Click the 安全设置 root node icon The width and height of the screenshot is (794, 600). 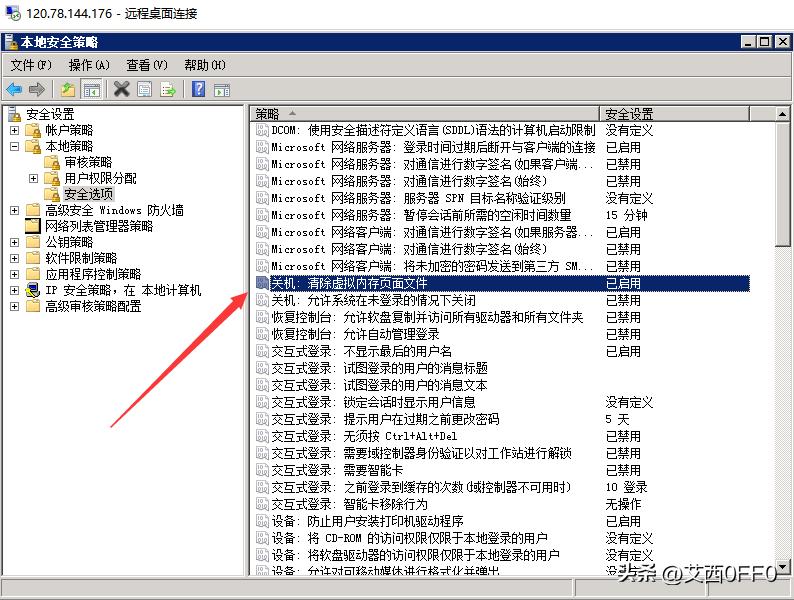[15, 114]
